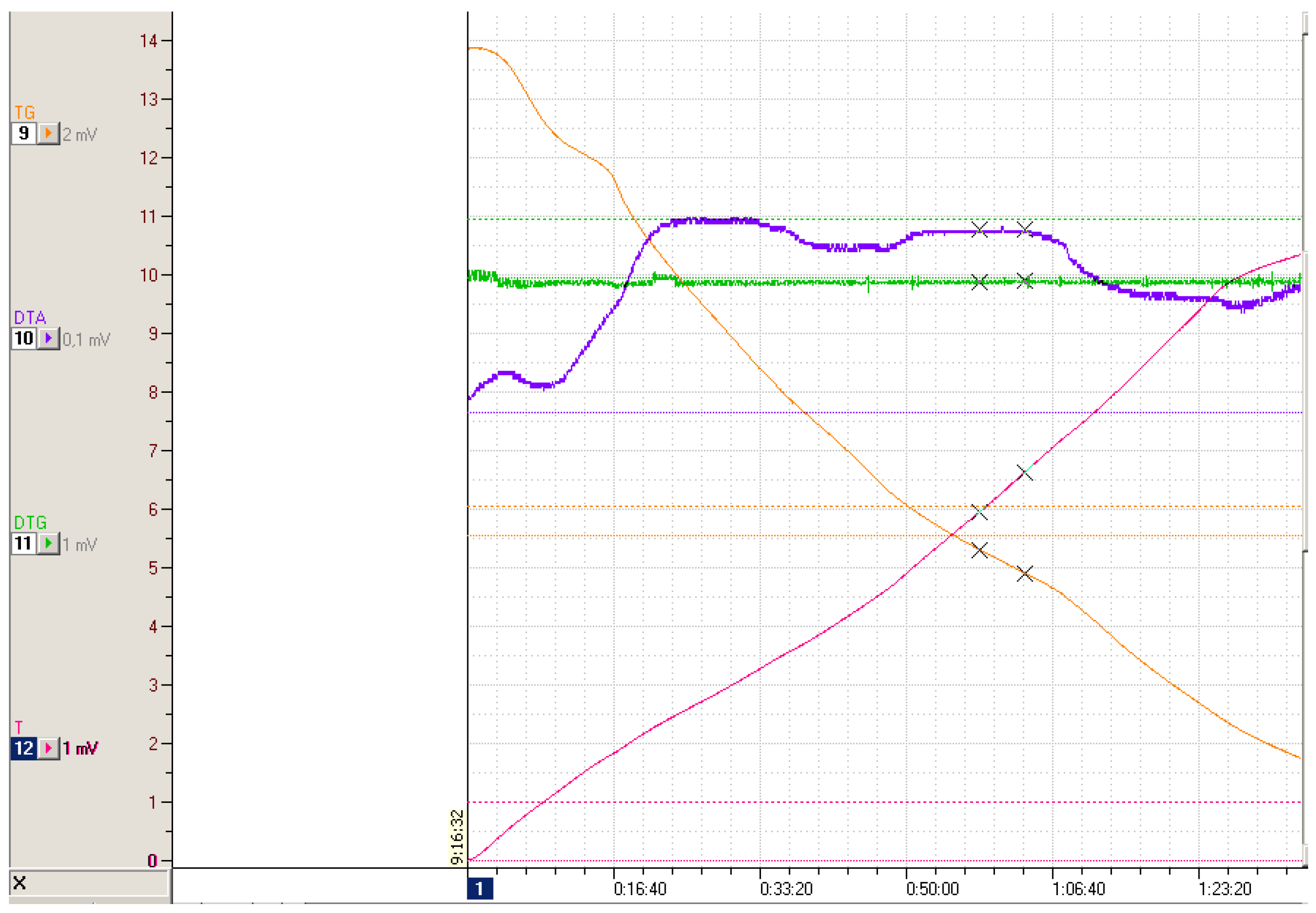Image resolution: width=1316 pixels, height=913 pixels.
Task: Click the 1 mV scale of T
Action: click(x=80, y=748)
